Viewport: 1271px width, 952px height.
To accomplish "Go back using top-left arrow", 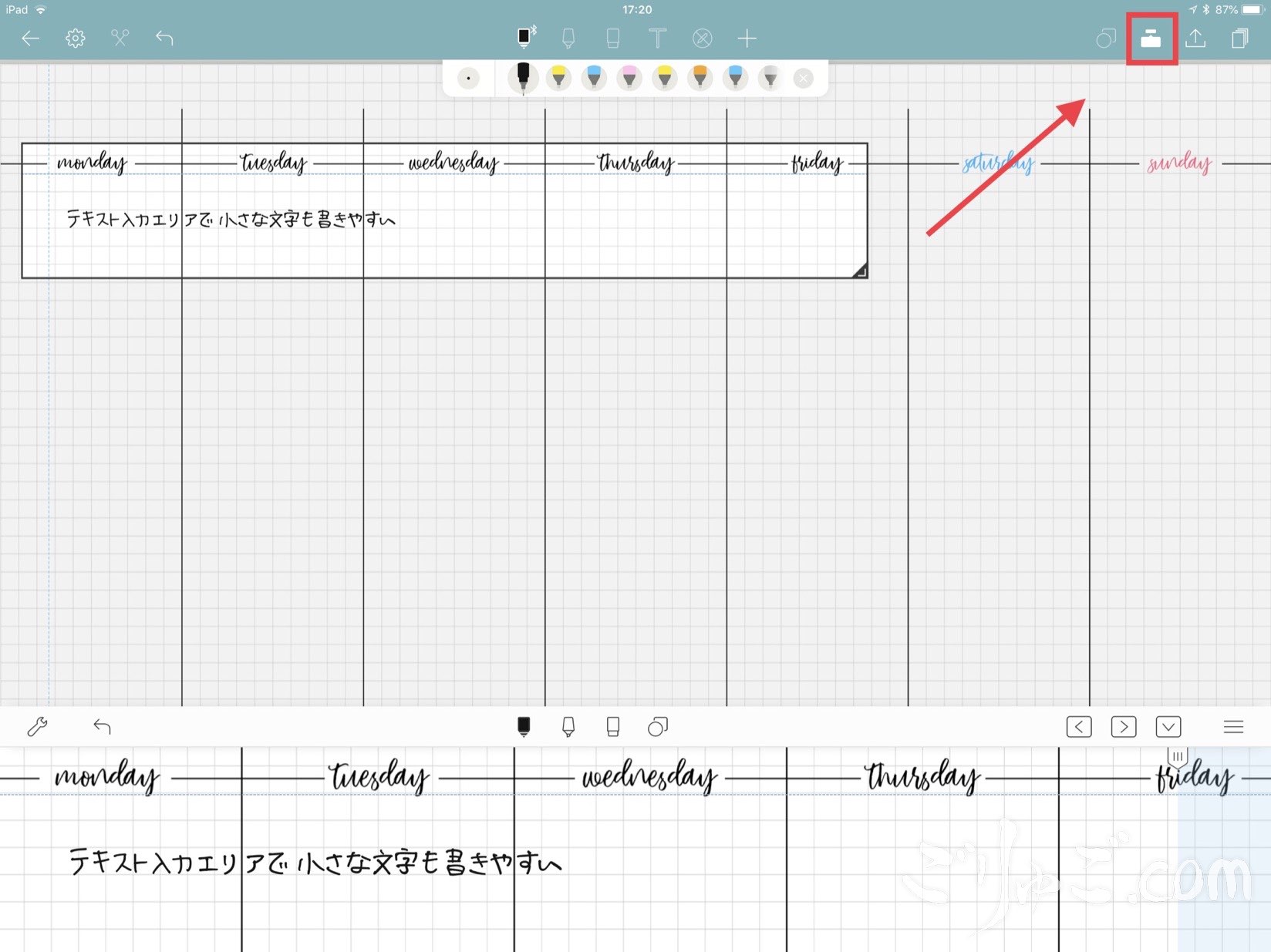I will [30, 39].
